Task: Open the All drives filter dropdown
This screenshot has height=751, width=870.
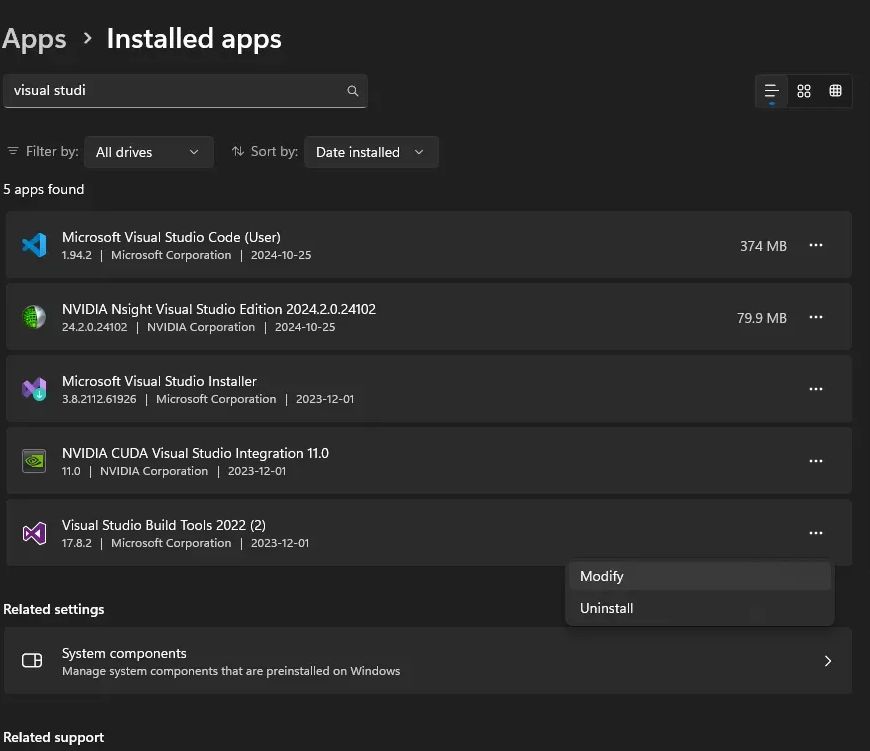Action: tap(149, 152)
